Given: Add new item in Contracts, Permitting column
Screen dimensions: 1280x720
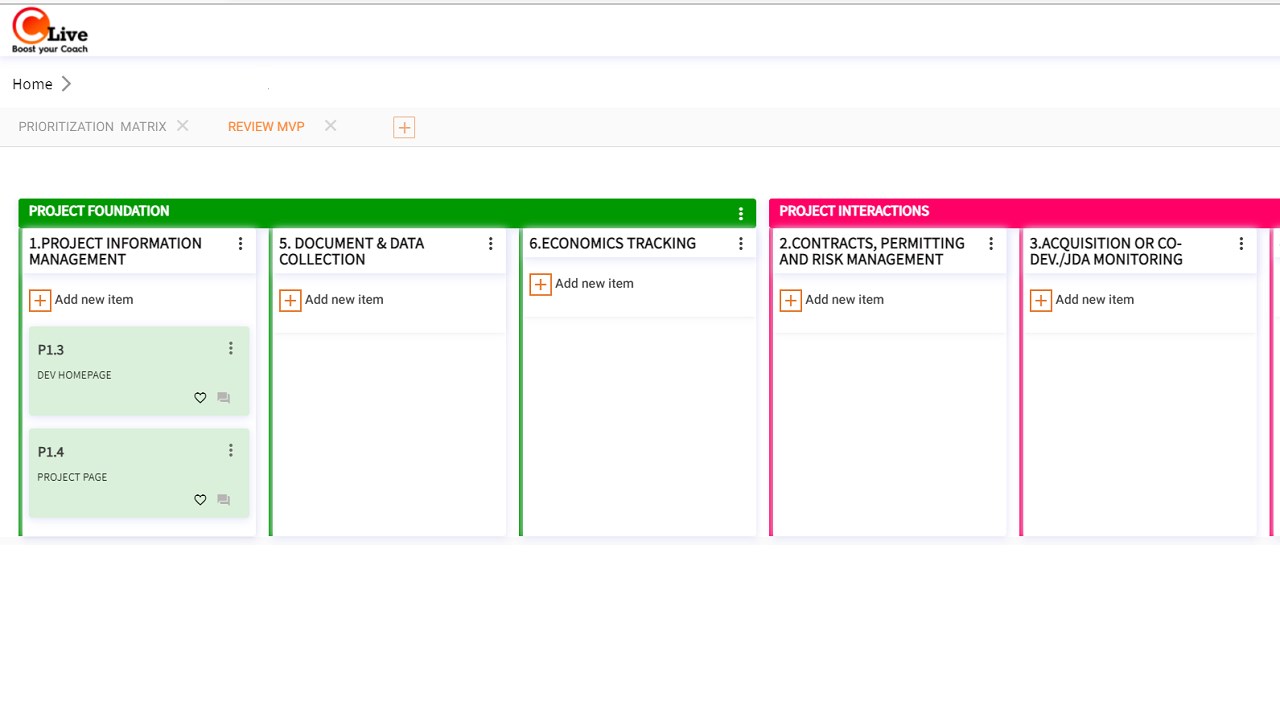Looking at the screenshot, I should [790, 300].
